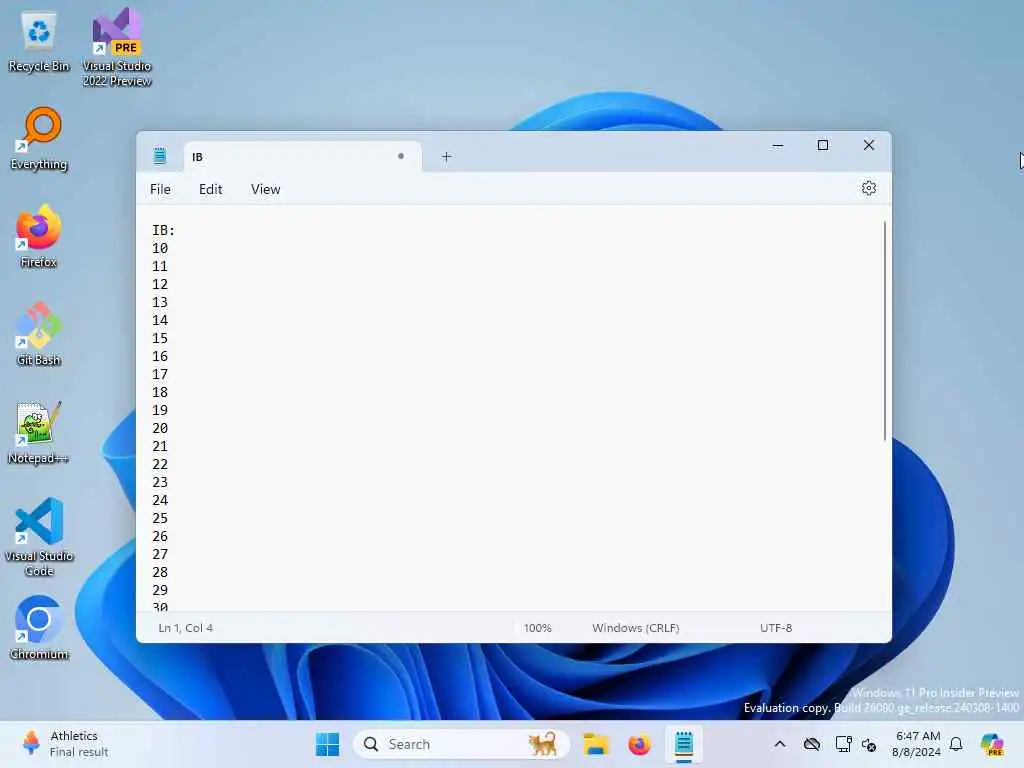Image resolution: width=1024 pixels, height=768 pixels.
Task: Click the sound muted tray icon
Action: click(869, 744)
